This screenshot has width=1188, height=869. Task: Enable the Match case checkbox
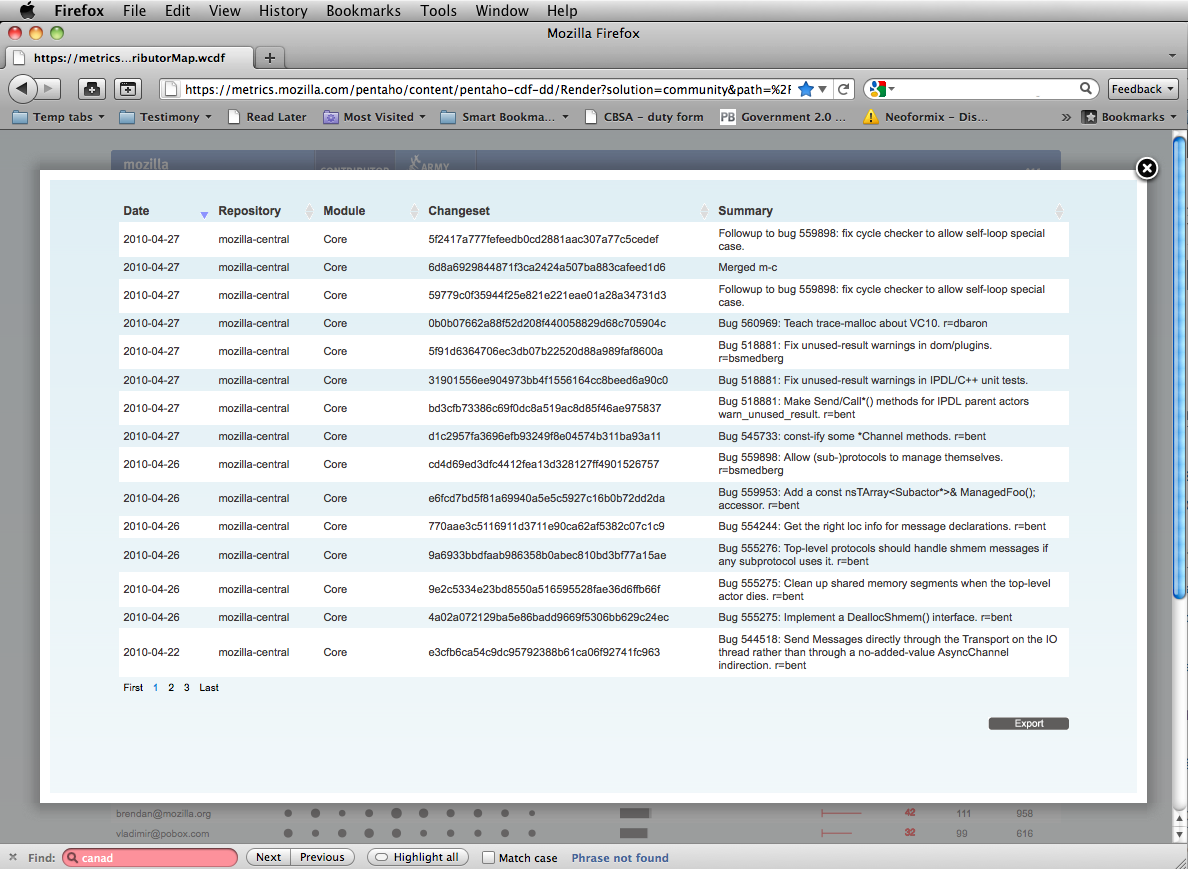pyautogui.click(x=489, y=857)
